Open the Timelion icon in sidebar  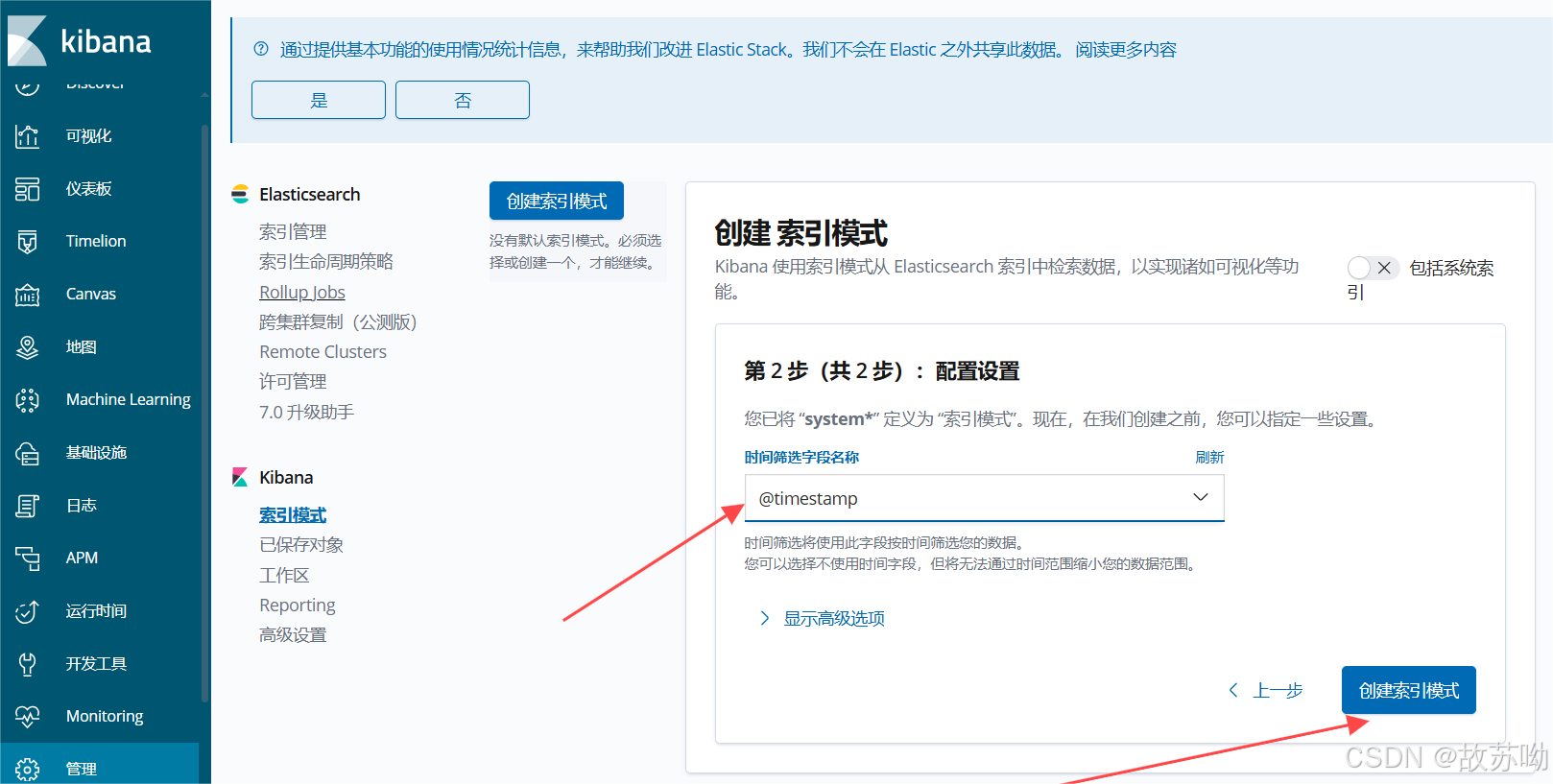coord(28,242)
